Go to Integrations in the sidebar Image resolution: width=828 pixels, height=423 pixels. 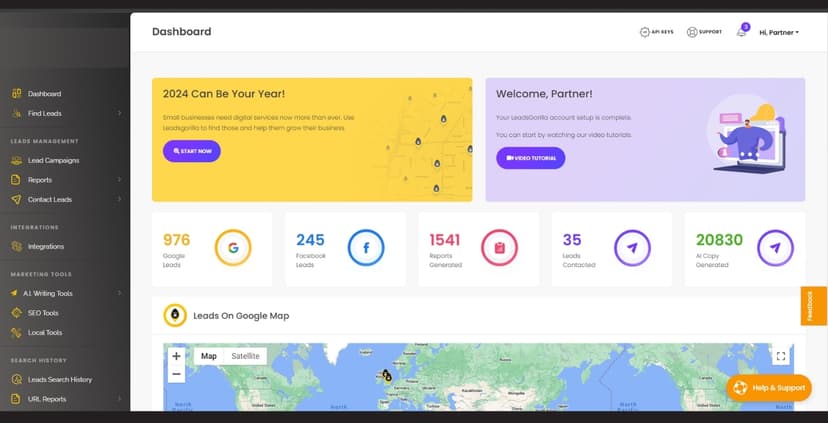point(45,247)
